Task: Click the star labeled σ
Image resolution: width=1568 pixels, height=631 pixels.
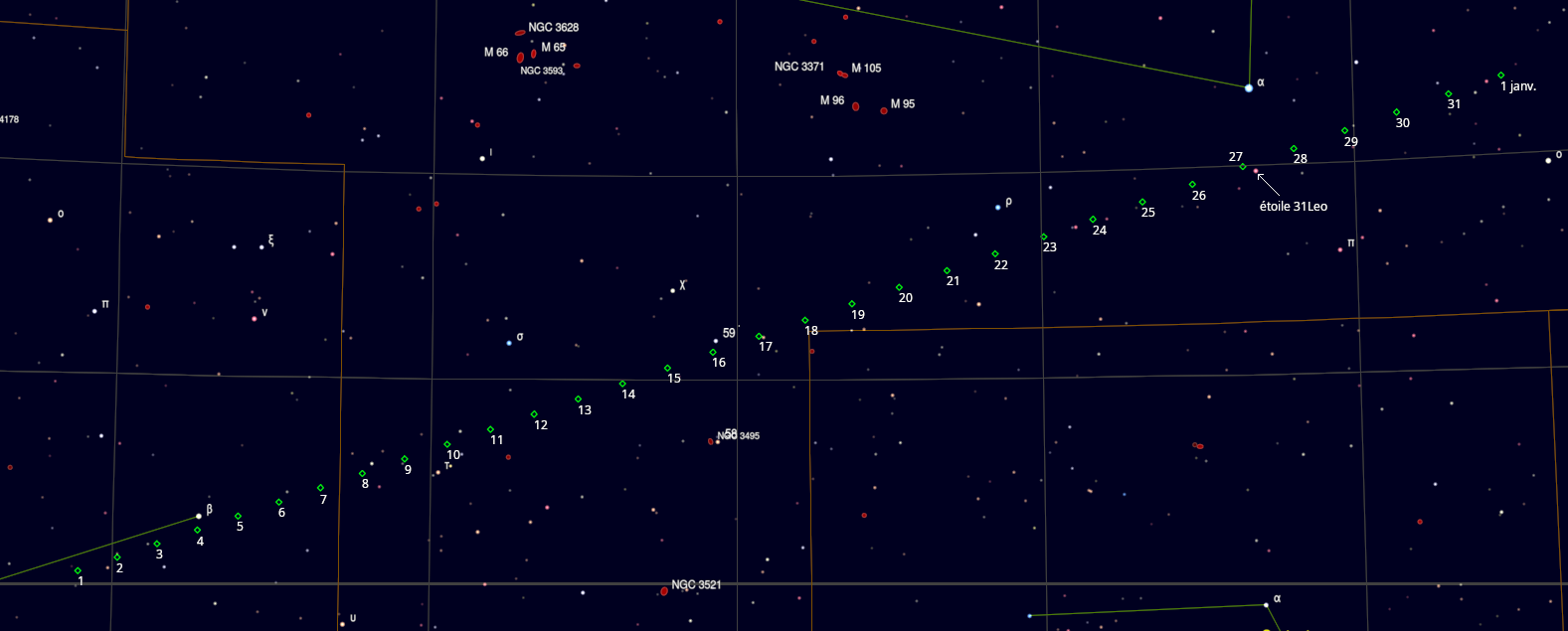Action: pos(509,343)
